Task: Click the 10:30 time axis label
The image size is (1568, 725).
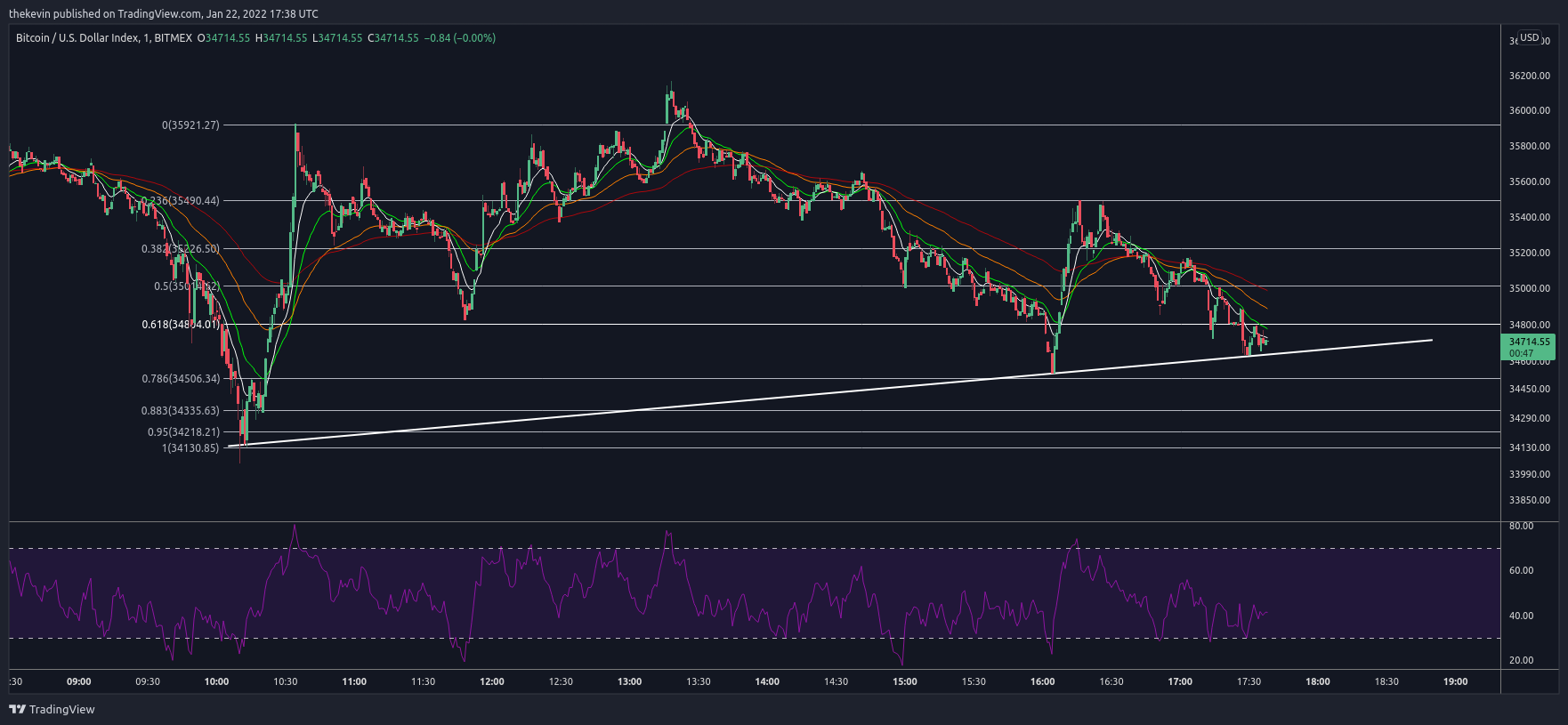Action: tap(286, 681)
